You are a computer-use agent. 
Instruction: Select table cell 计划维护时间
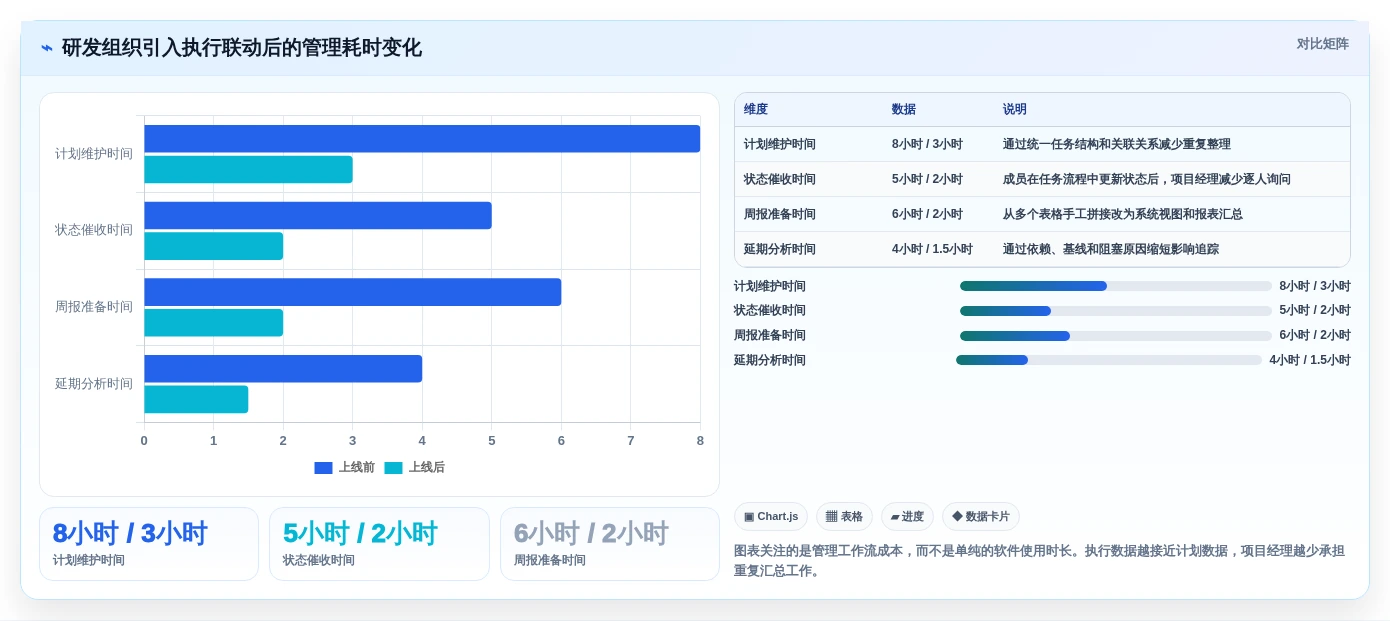[x=780, y=144]
